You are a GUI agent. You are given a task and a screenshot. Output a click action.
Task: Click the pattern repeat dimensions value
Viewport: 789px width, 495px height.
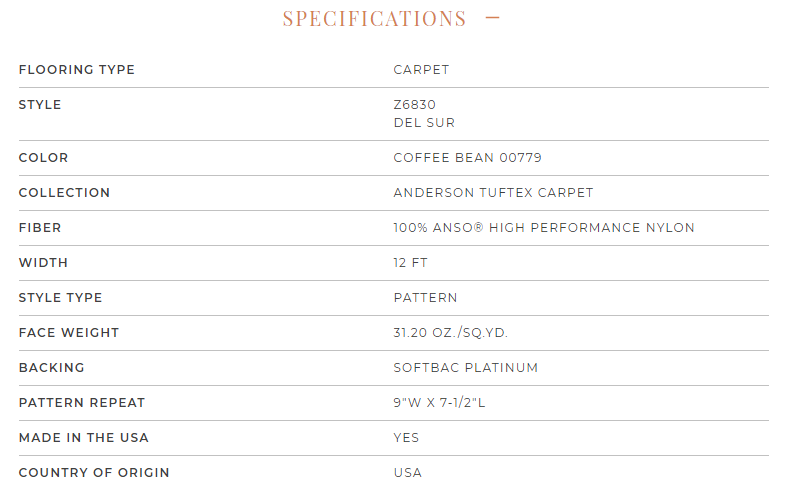point(439,402)
